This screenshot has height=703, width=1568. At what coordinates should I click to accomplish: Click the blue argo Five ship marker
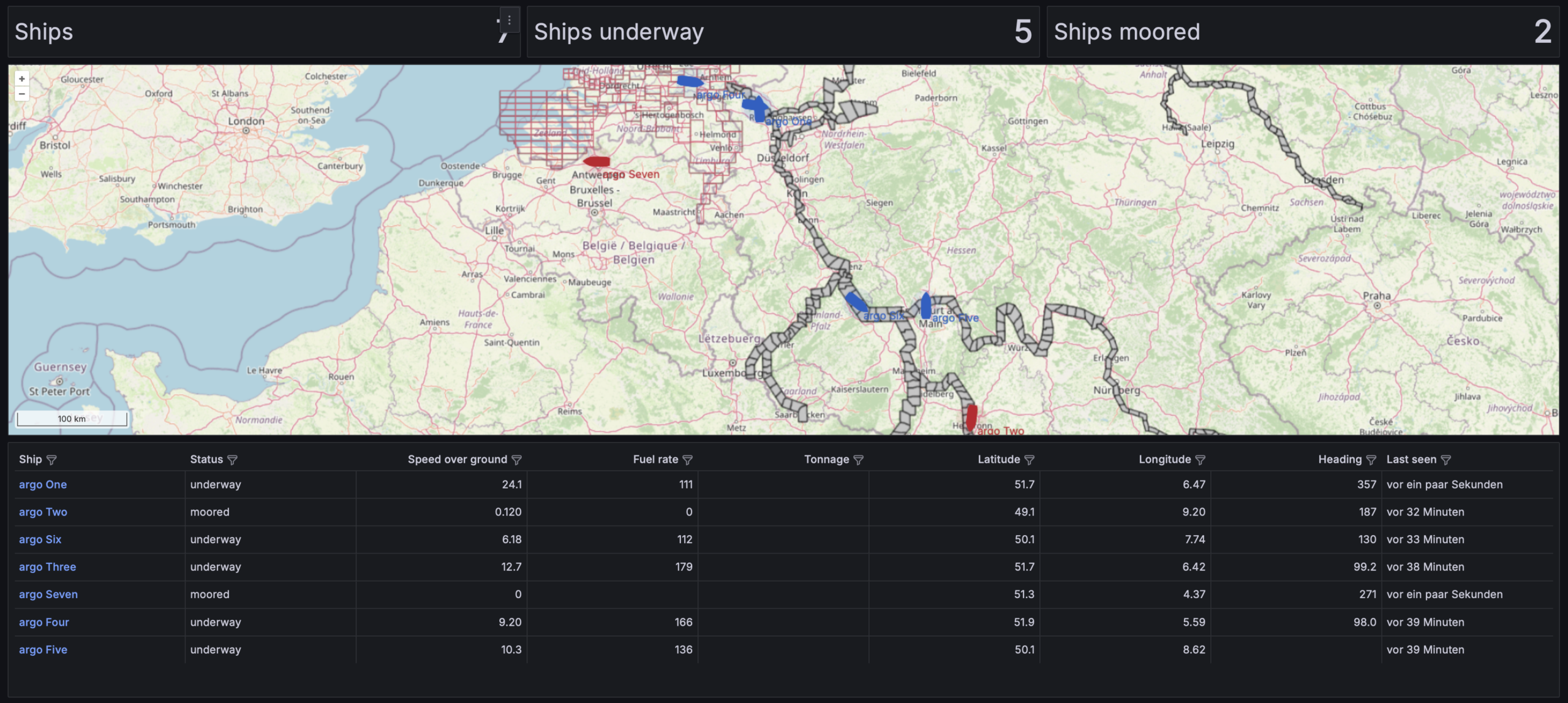point(926,305)
